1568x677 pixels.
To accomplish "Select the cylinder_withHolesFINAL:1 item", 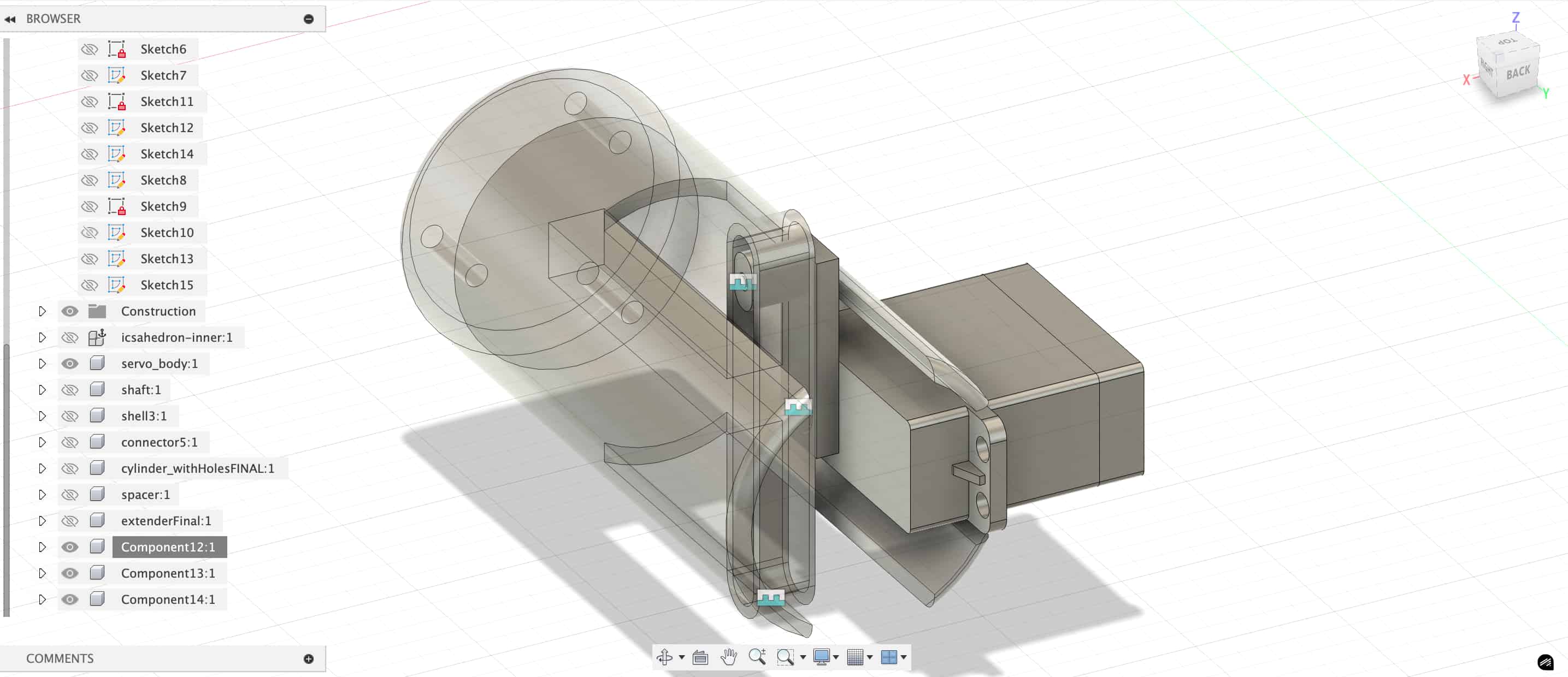I will click(197, 468).
